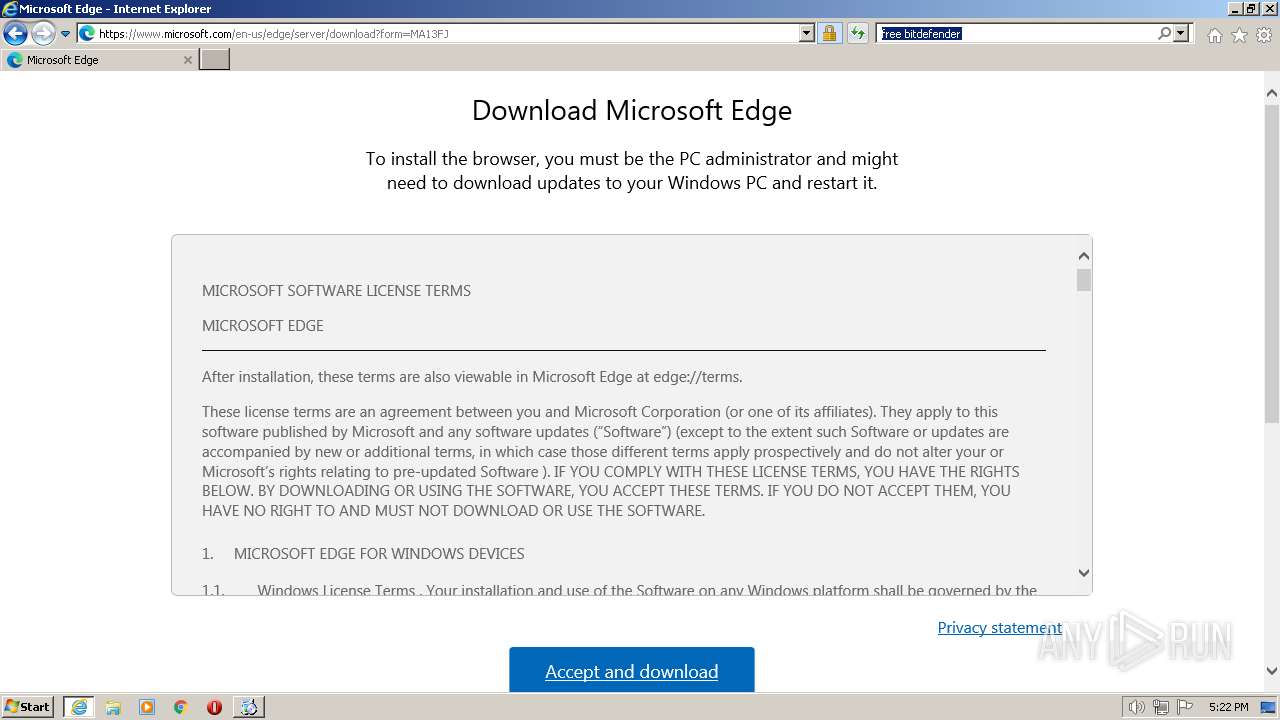The width and height of the screenshot is (1280, 720).
Task: Click the main page vertical scrollbar thumb
Action: point(1271,263)
